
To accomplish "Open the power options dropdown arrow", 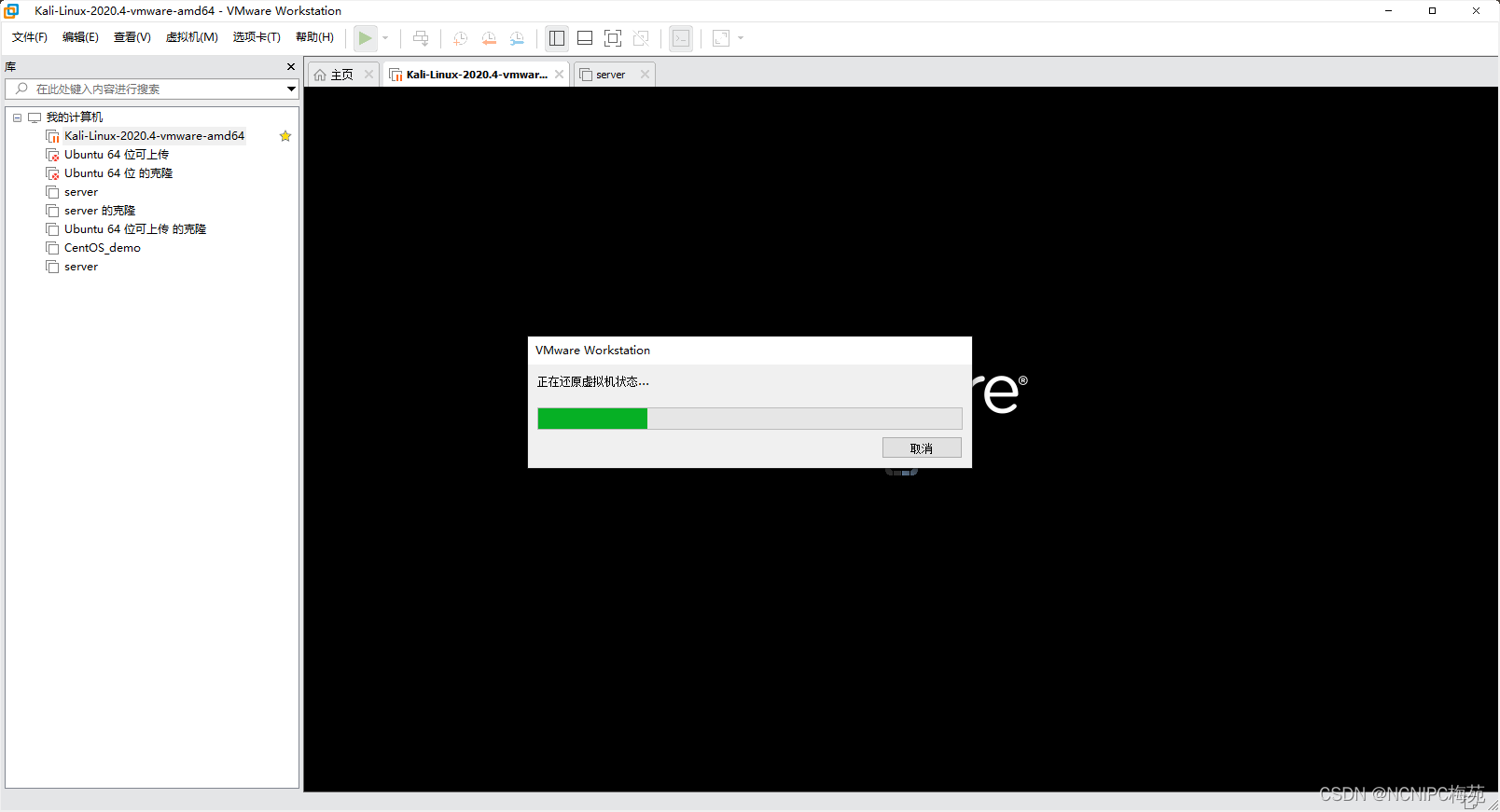I will tap(385, 38).
